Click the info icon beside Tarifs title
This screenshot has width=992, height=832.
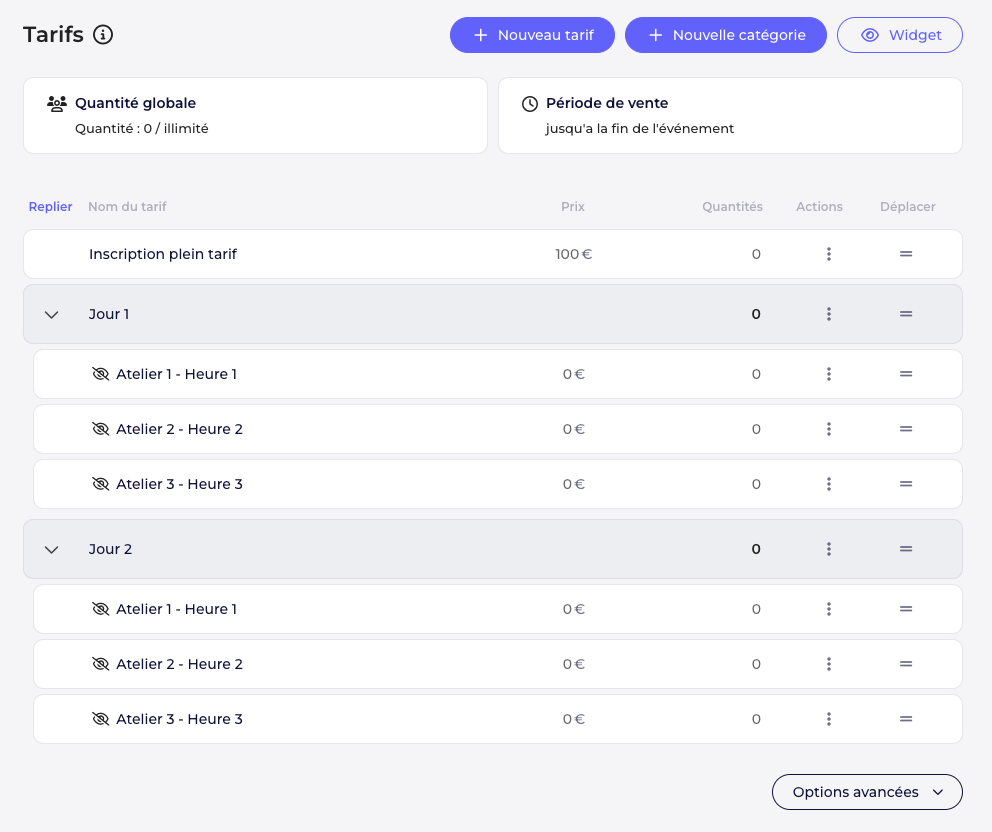103,35
